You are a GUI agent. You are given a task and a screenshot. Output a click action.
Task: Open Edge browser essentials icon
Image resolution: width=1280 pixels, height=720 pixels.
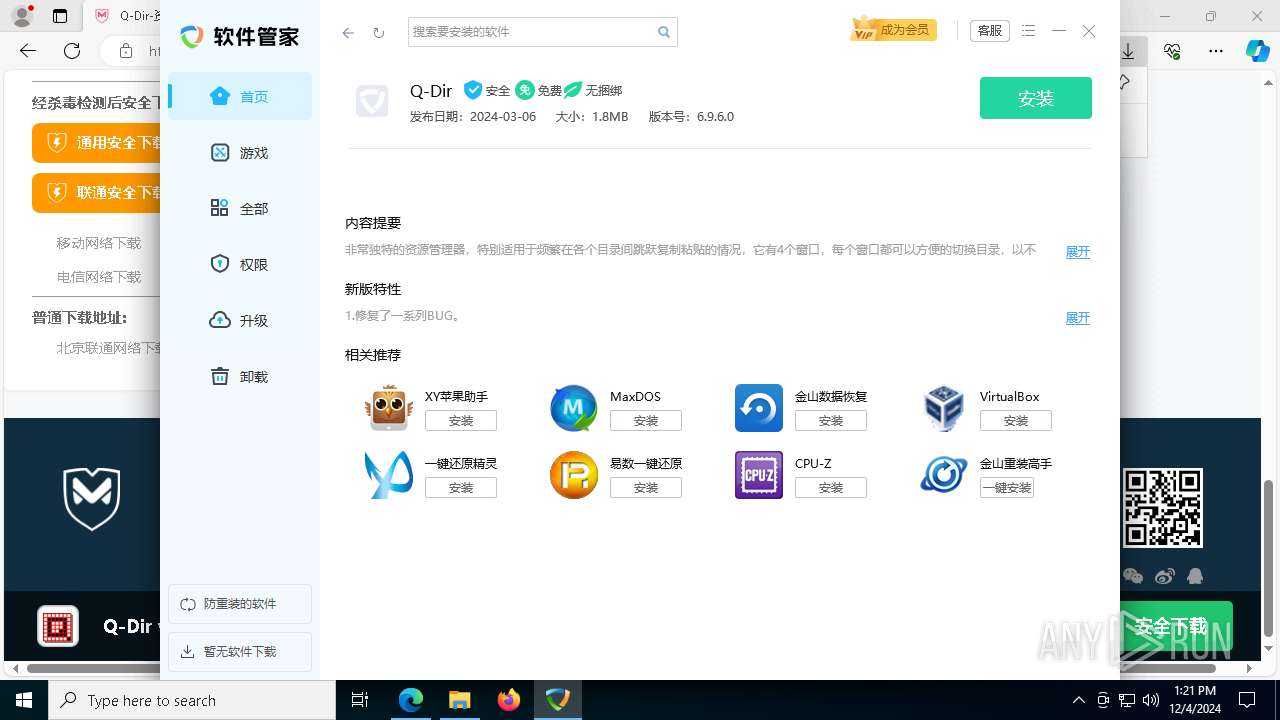click(x=1173, y=51)
